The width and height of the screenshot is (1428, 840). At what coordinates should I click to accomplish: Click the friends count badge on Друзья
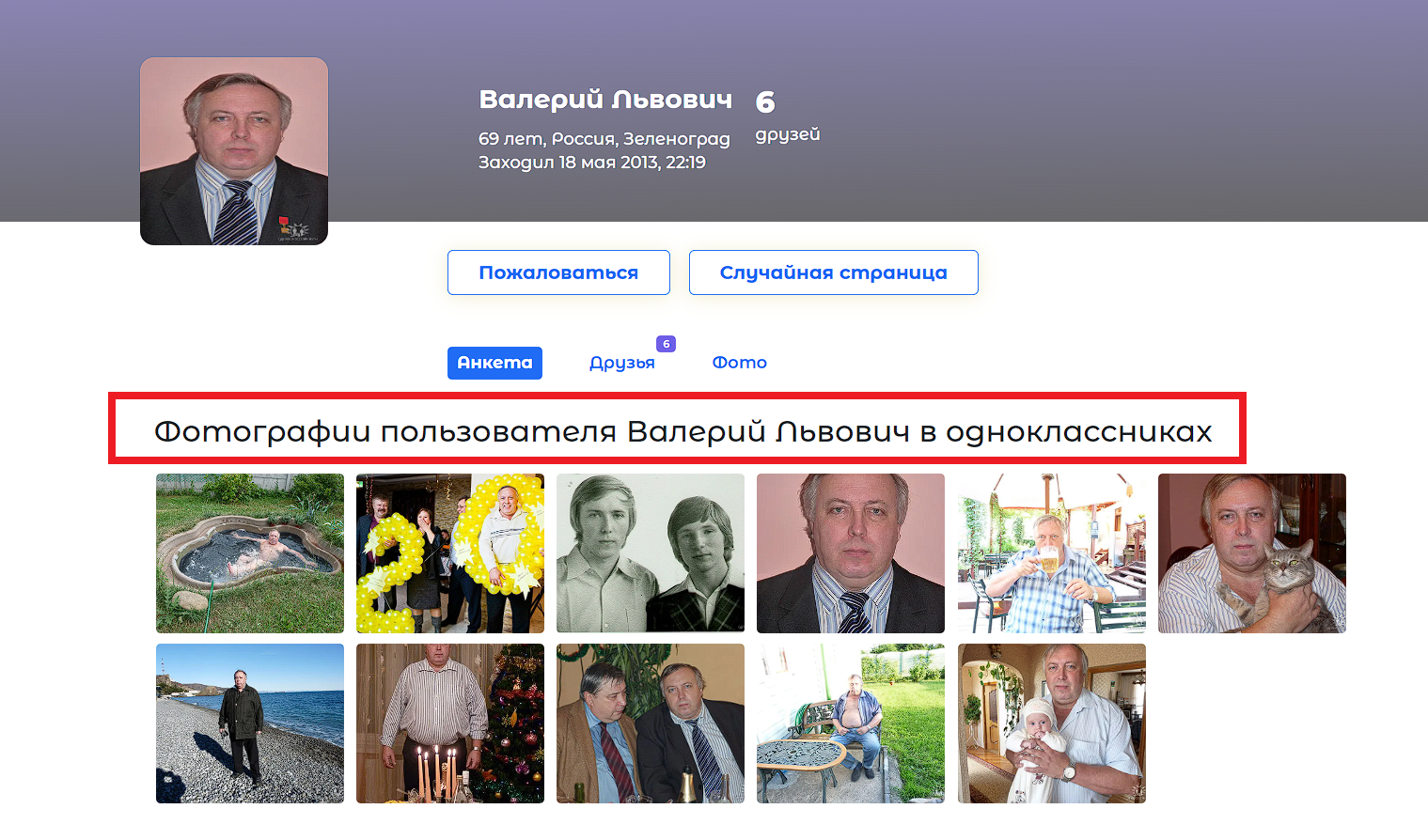coord(666,344)
